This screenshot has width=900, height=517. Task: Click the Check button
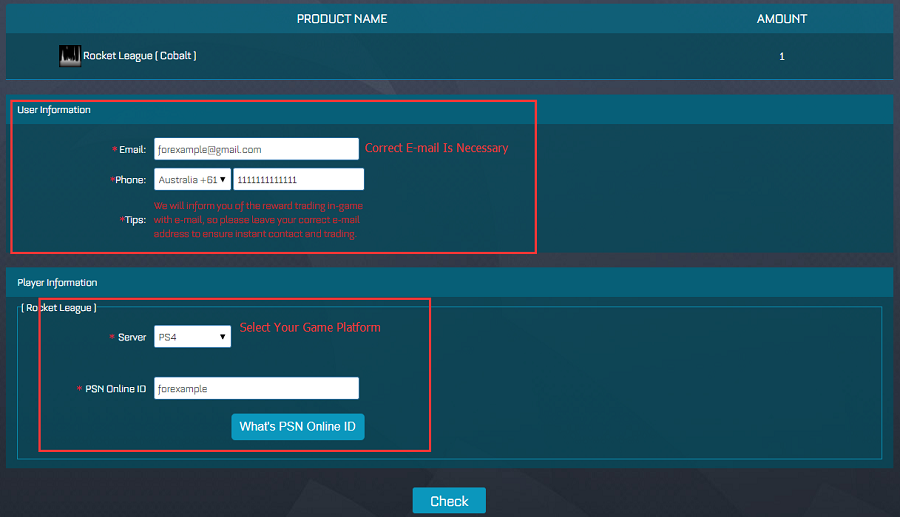pyautogui.click(x=449, y=501)
